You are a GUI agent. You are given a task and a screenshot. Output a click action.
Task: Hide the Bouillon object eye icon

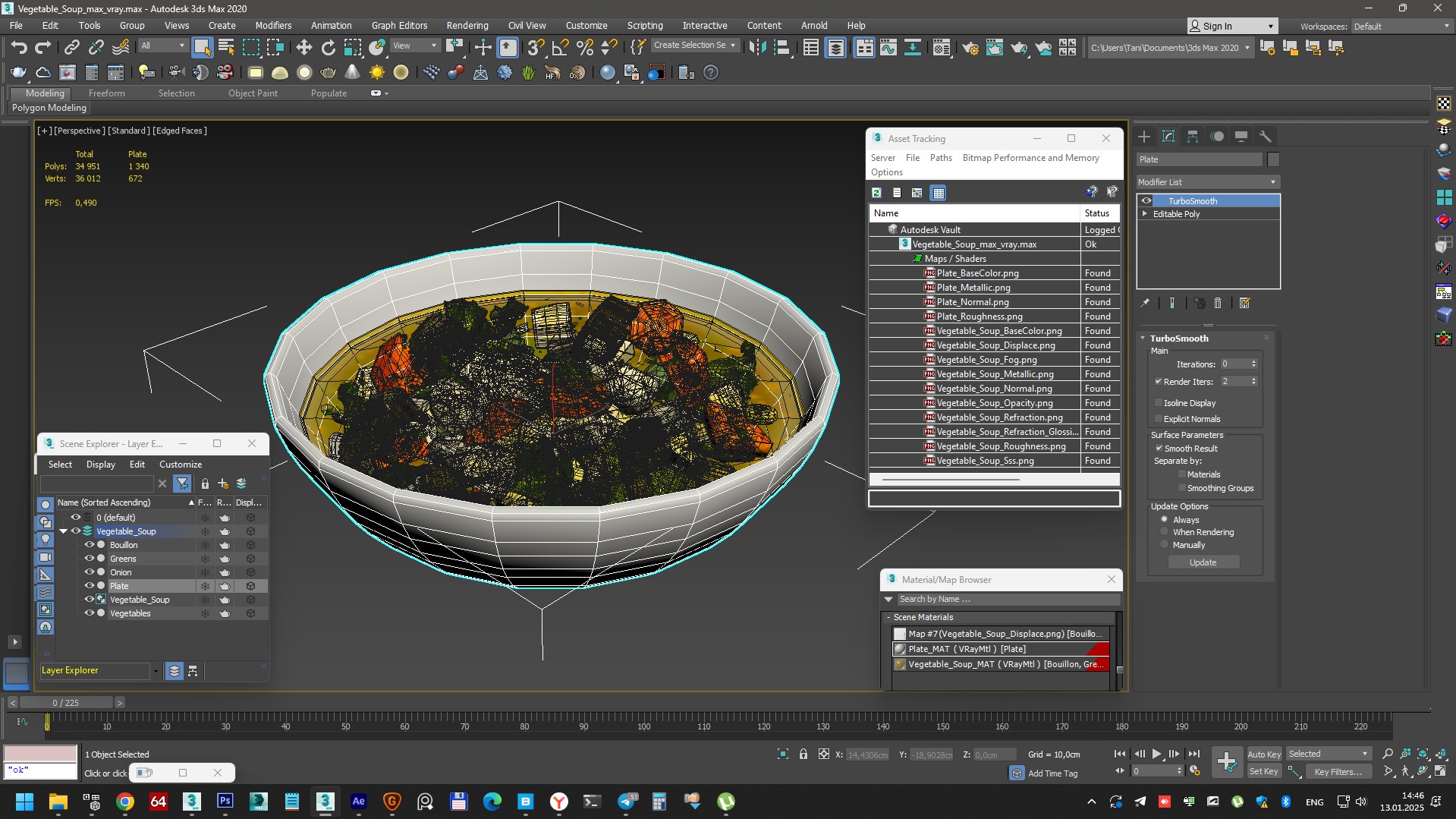[89, 545]
